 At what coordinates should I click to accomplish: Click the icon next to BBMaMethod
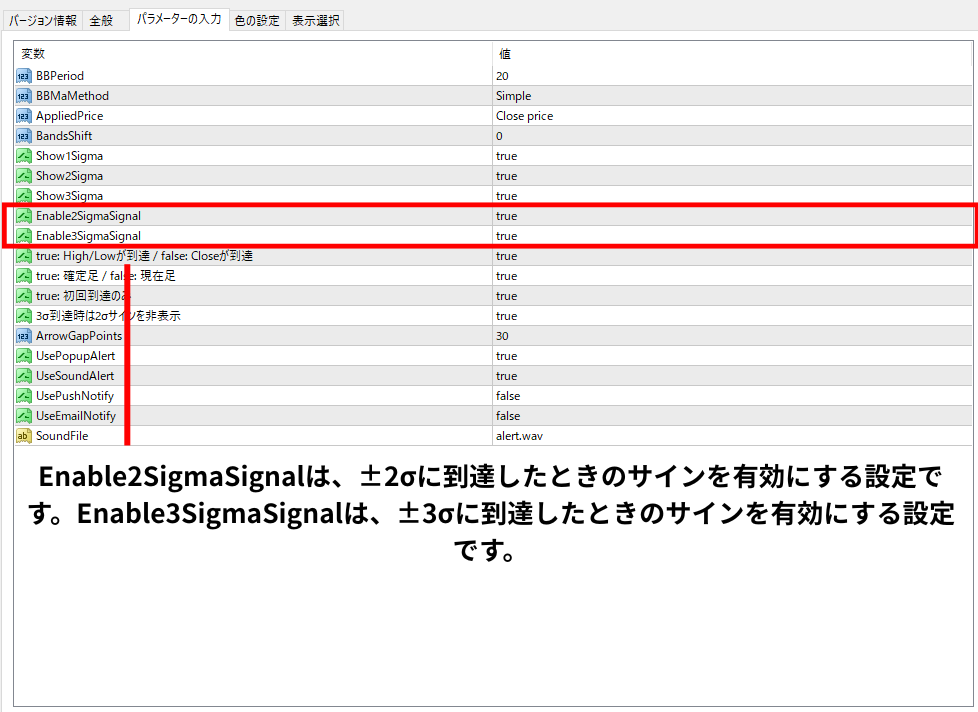[x=24, y=96]
